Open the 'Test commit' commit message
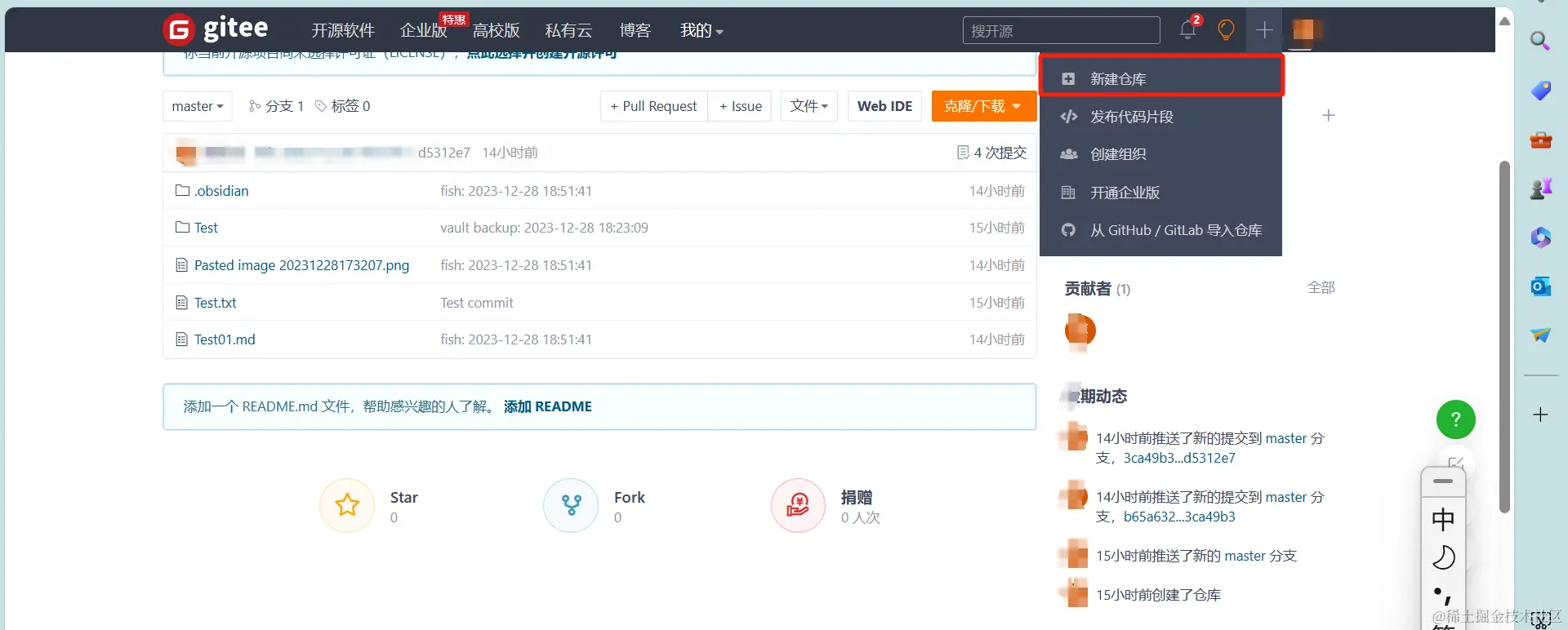Viewport: 1568px width, 630px height. [477, 303]
